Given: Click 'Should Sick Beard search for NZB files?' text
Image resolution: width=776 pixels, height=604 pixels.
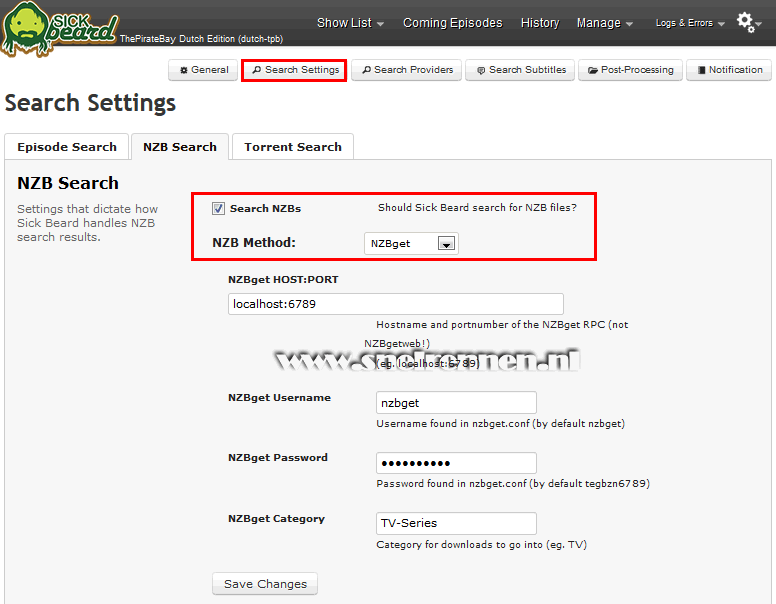Looking at the screenshot, I should click(x=477, y=207).
